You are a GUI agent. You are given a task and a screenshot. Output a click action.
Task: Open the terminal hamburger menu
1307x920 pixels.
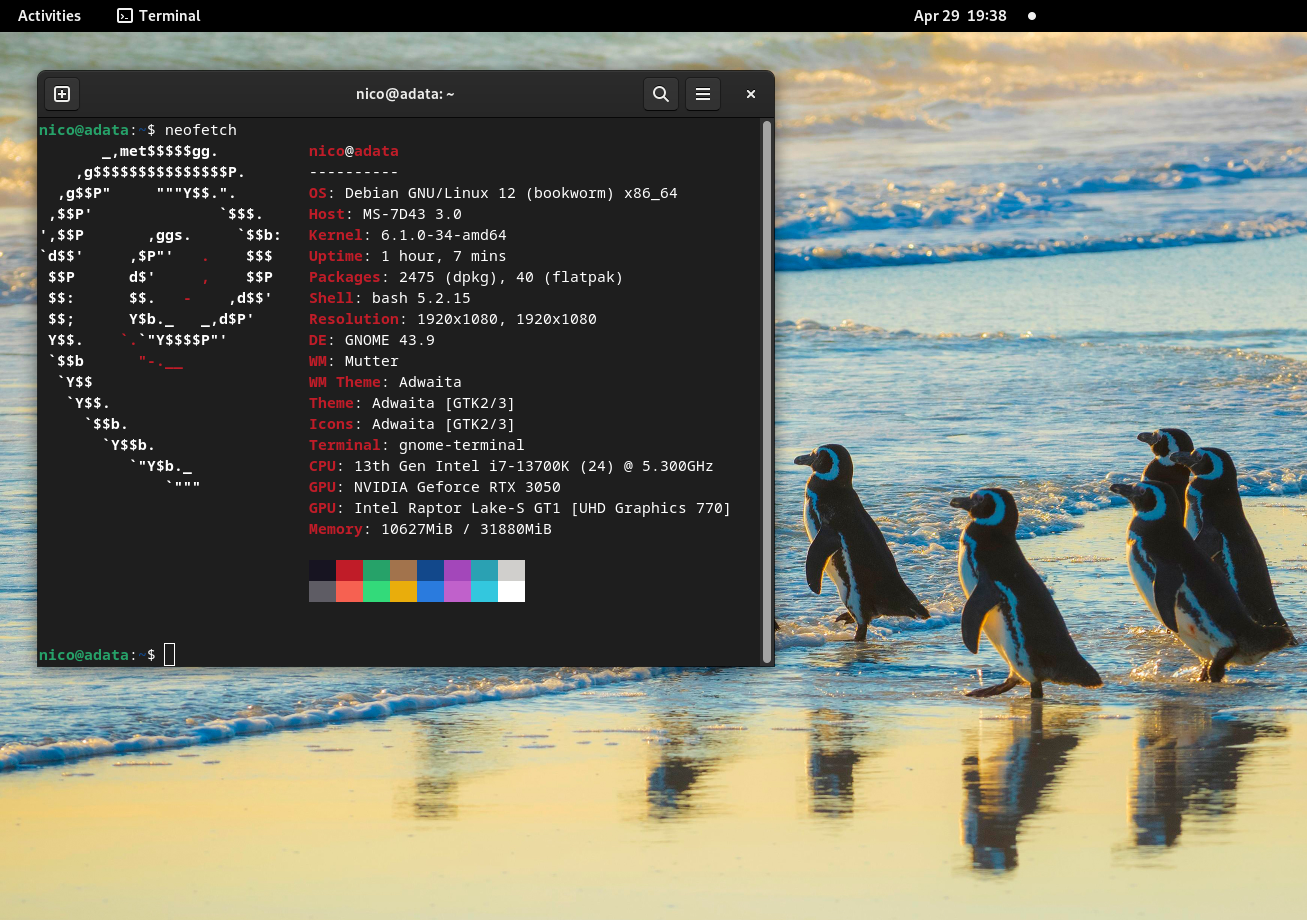(x=703, y=94)
